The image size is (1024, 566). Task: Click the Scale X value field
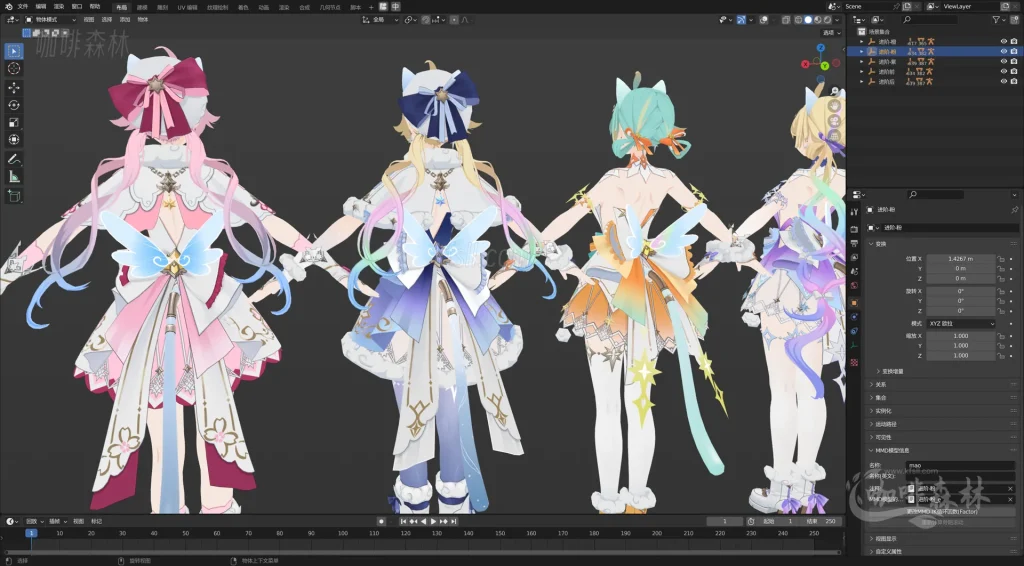pyautogui.click(x=961, y=336)
